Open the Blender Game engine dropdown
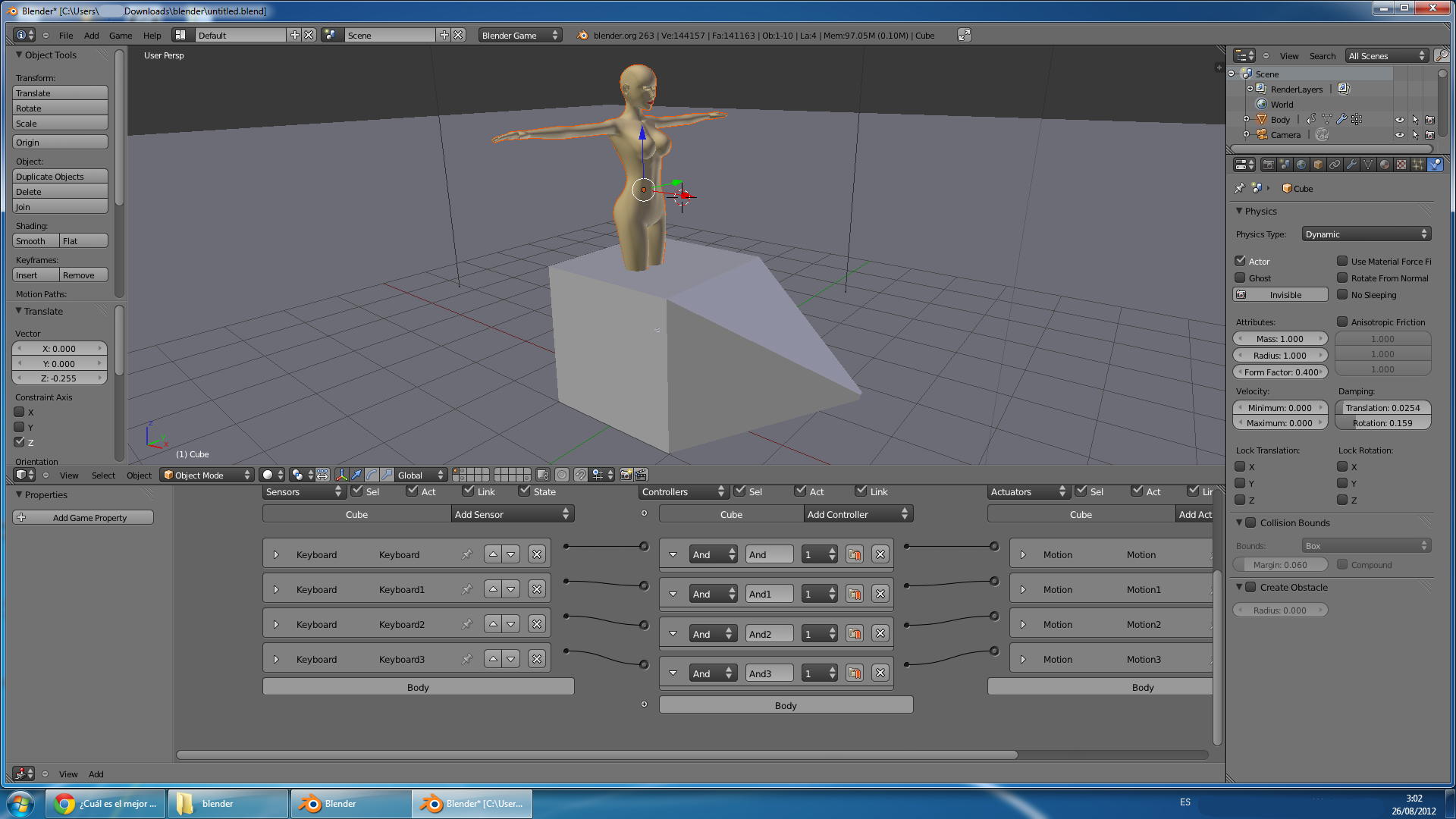The width and height of the screenshot is (1456, 819). [519, 36]
